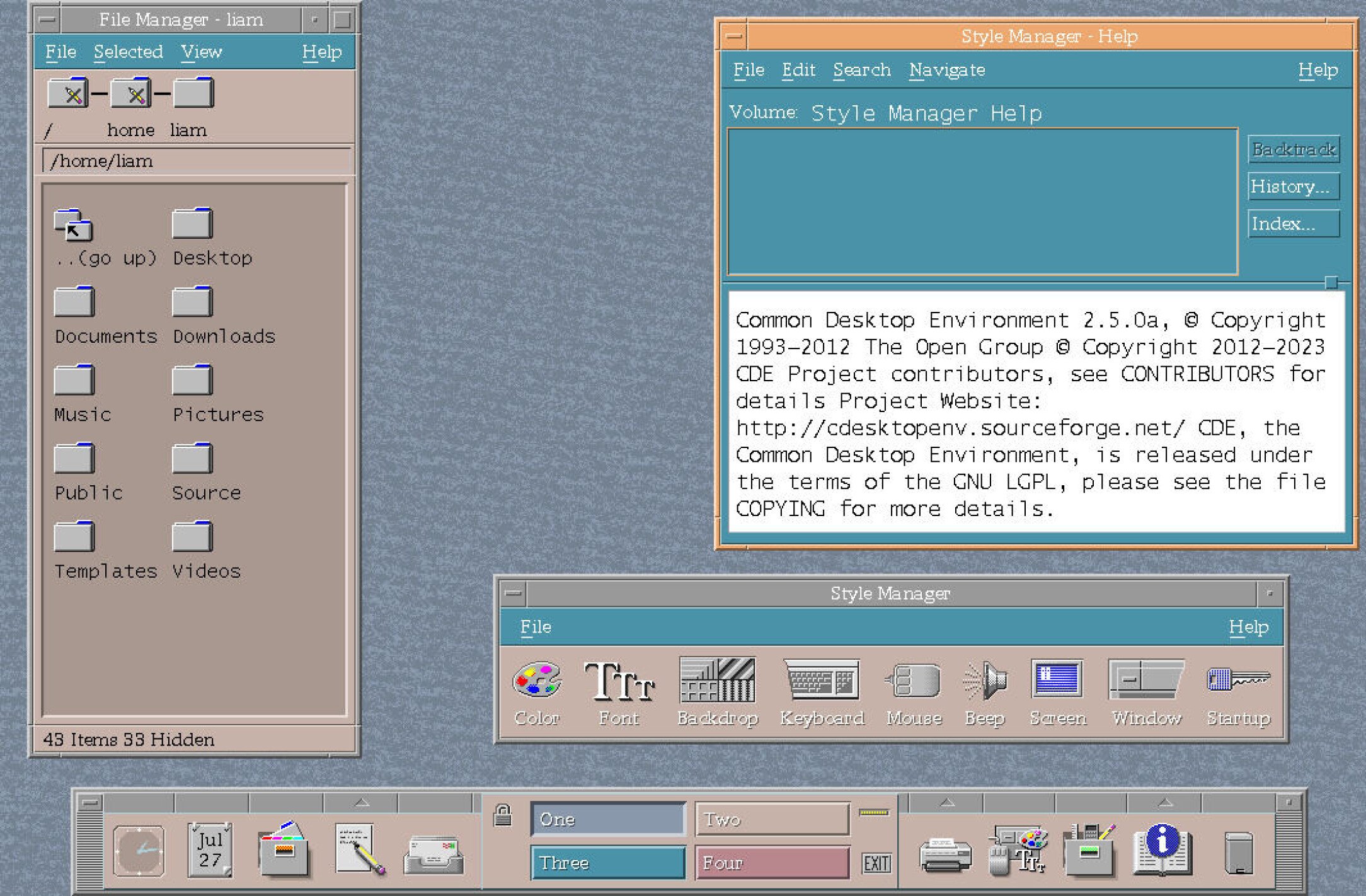1366x896 pixels.
Task: Open Navigate menu in Style Manager Help
Action: (946, 70)
